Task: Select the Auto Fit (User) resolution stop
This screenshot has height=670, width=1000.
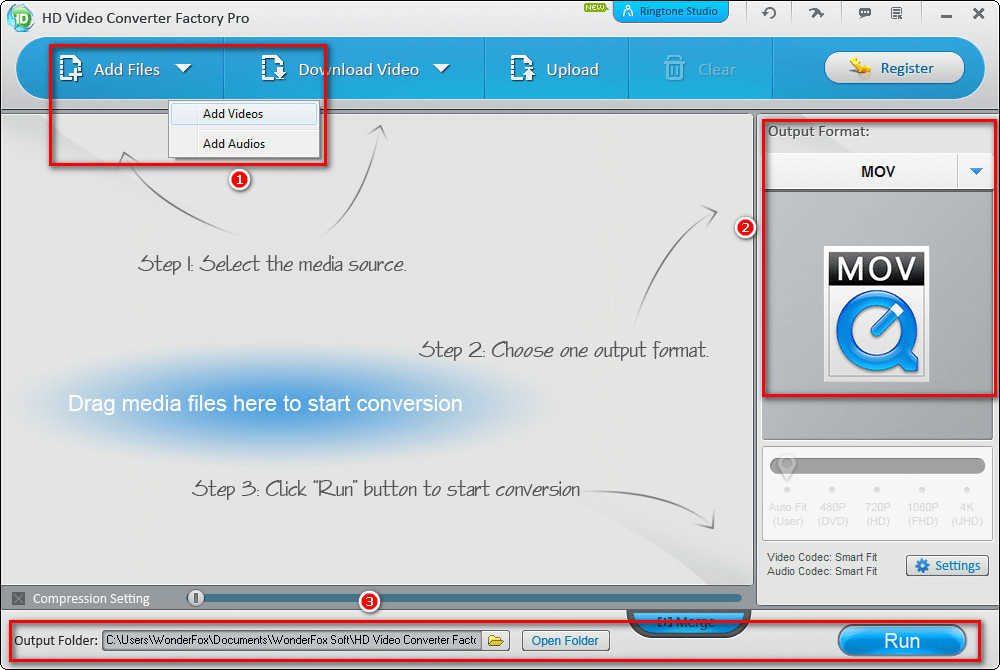Action: pyautogui.click(x=788, y=508)
